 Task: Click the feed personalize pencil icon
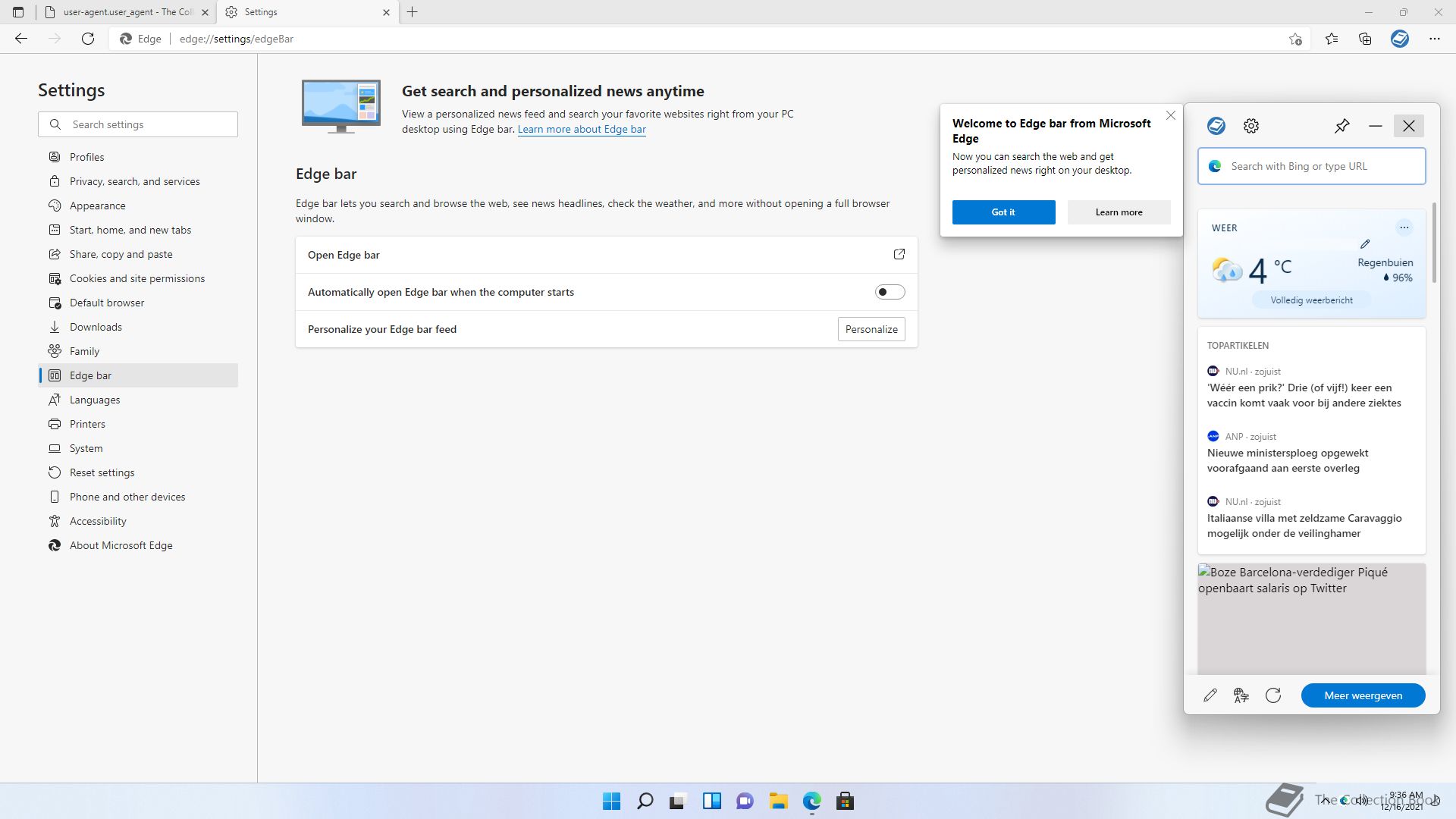tap(1210, 695)
